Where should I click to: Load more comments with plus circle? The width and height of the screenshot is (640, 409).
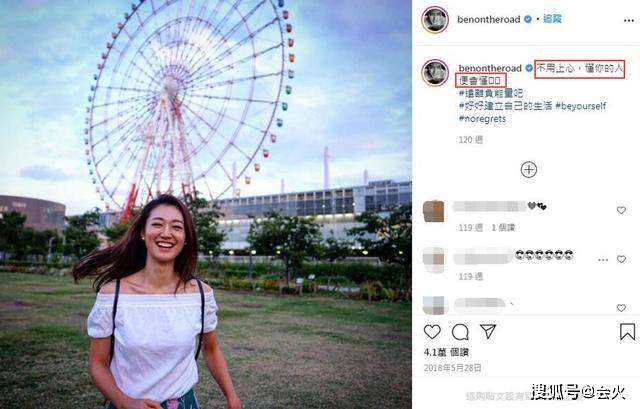[529, 169]
